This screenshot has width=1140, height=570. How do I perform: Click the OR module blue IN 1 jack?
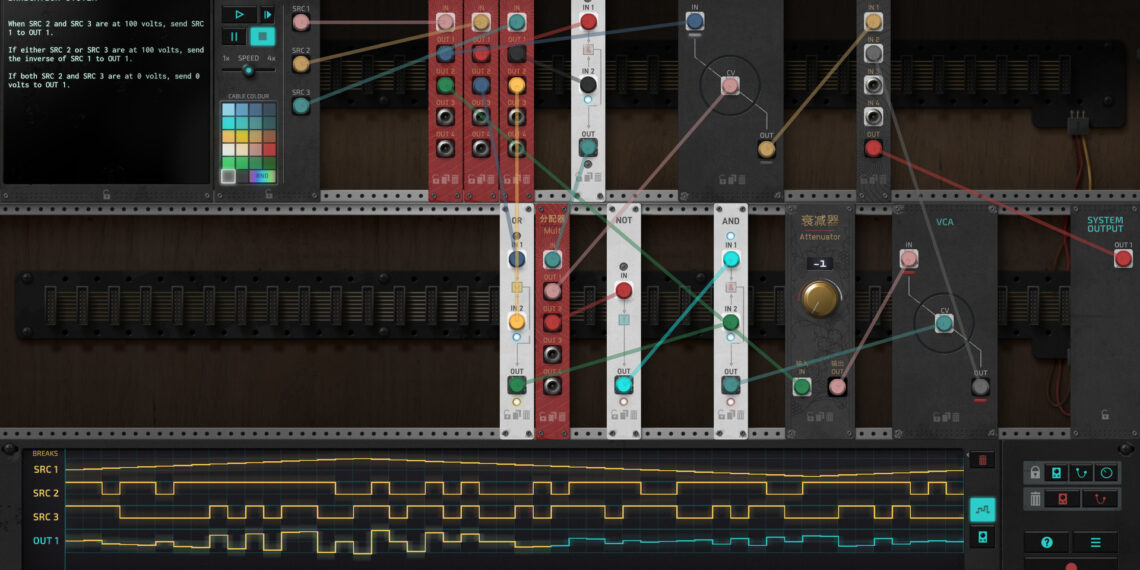click(517, 259)
